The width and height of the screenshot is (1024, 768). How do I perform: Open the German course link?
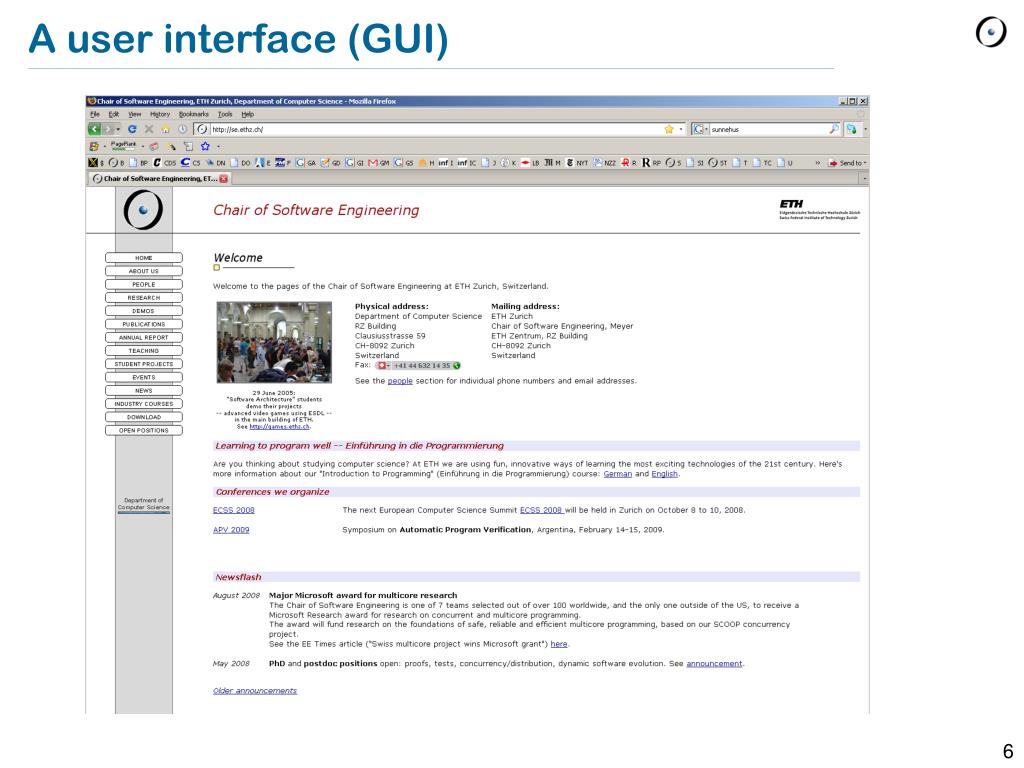618,474
